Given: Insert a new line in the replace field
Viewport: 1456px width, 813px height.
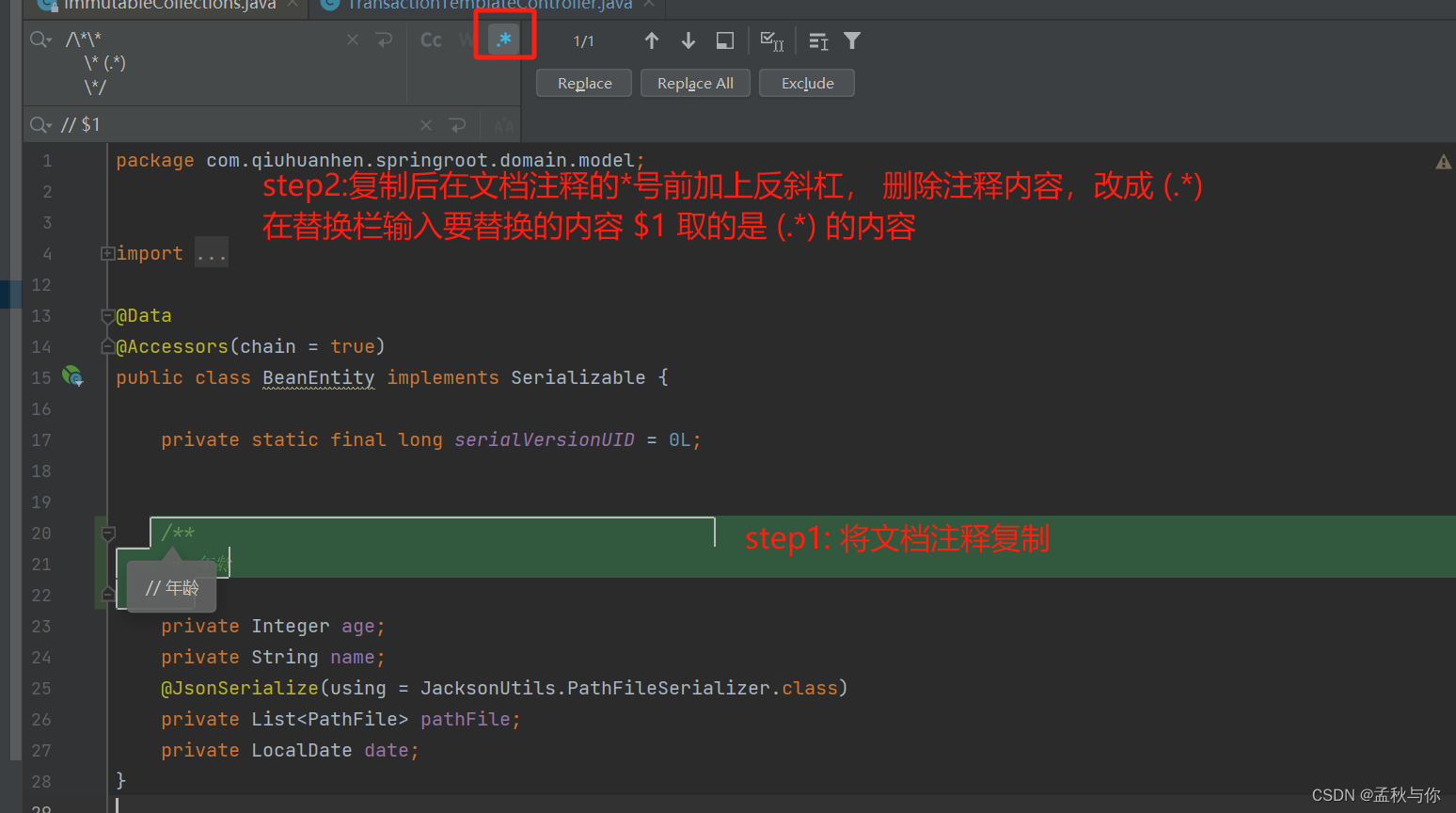Looking at the screenshot, I should (458, 125).
